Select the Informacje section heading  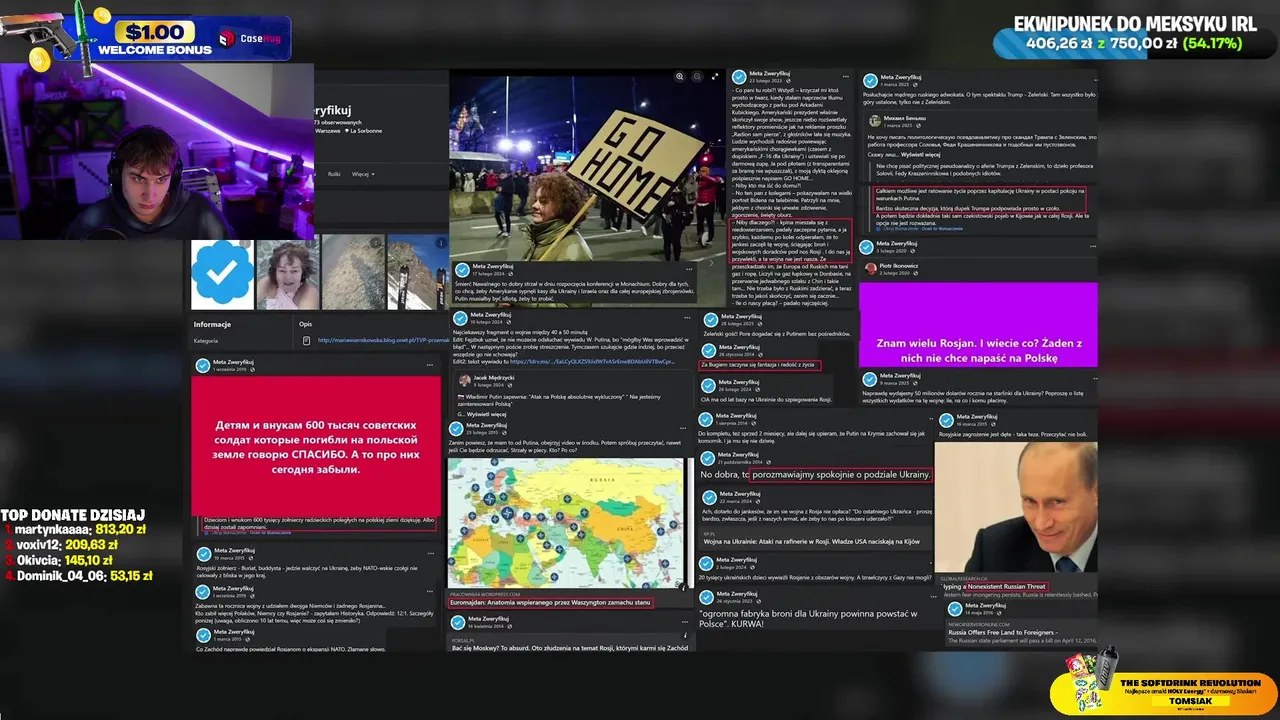point(212,324)
